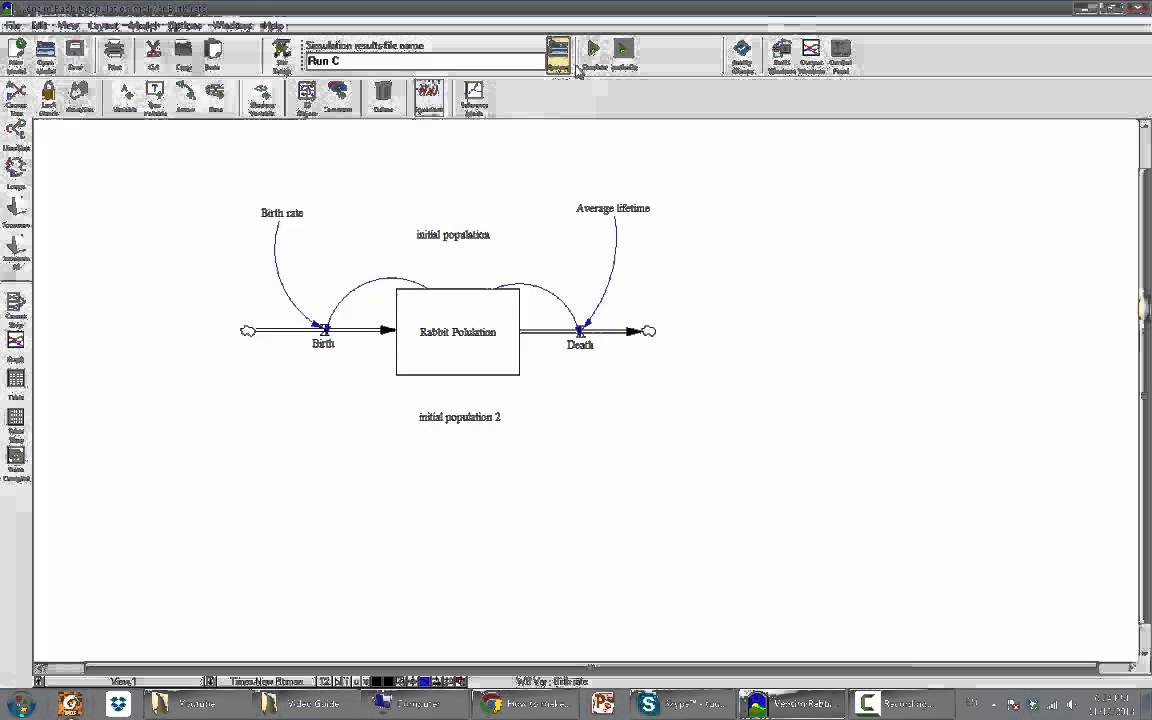
Task: Click the SyntheSim run icon
Action: (x=624, y=55)
